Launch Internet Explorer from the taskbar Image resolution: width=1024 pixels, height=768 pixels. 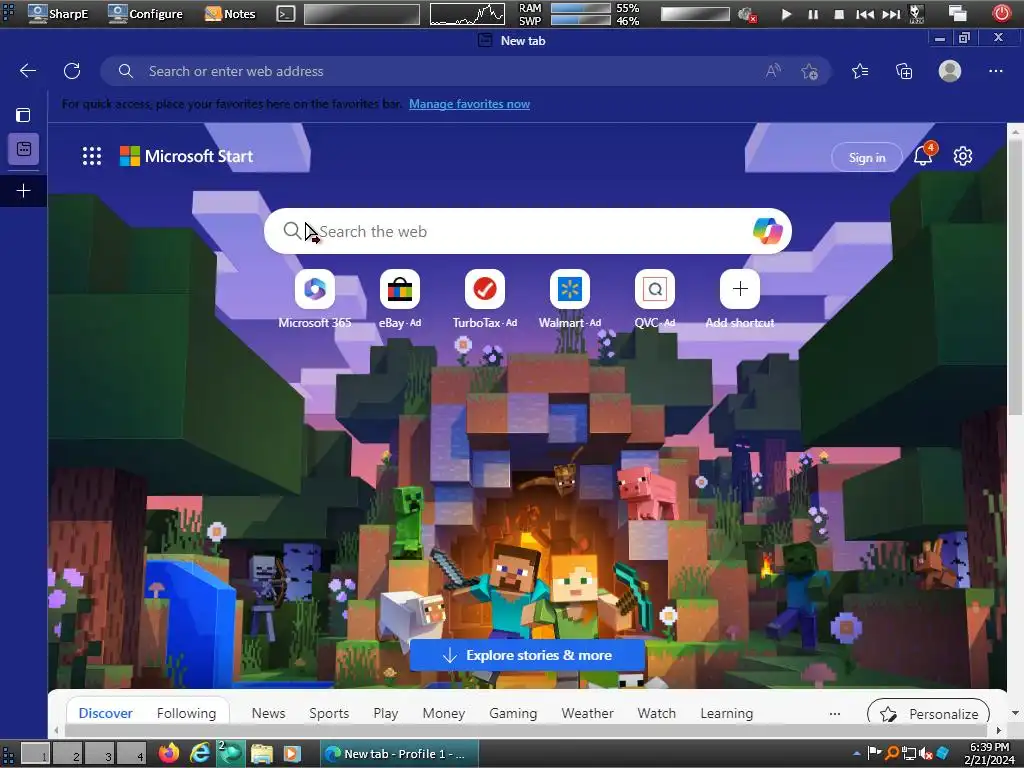tap(200, 754)
